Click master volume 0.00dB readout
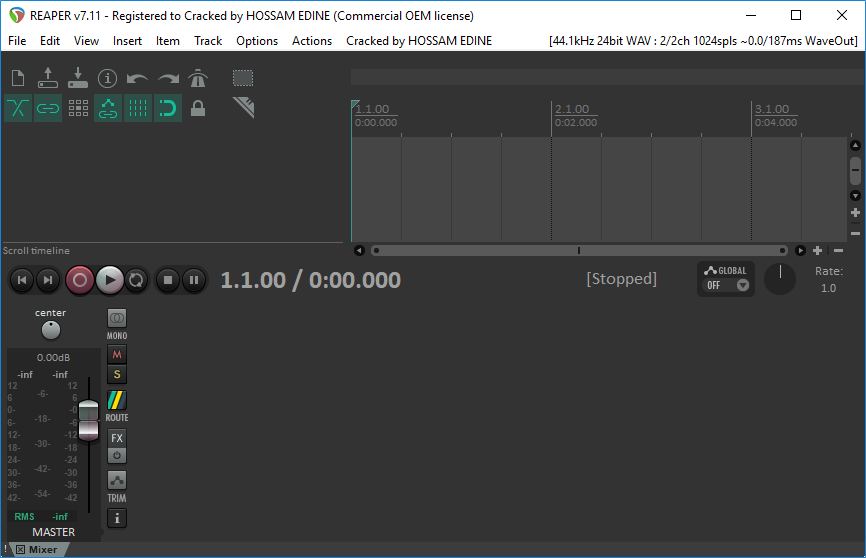 (x=54, y=357)
